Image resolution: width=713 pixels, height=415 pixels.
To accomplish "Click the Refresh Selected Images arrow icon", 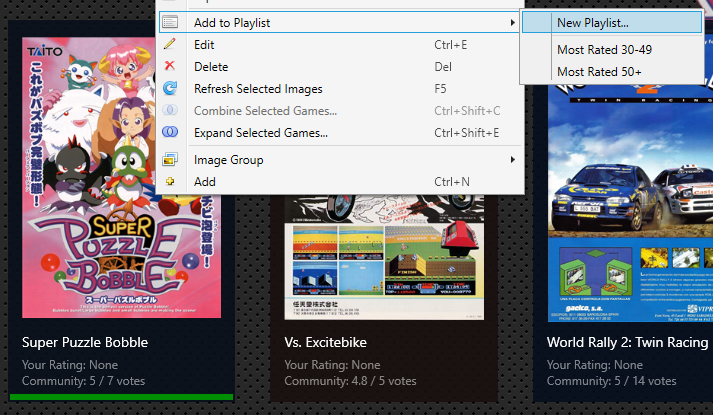I will pyautogui.click(x=170, y=88).
